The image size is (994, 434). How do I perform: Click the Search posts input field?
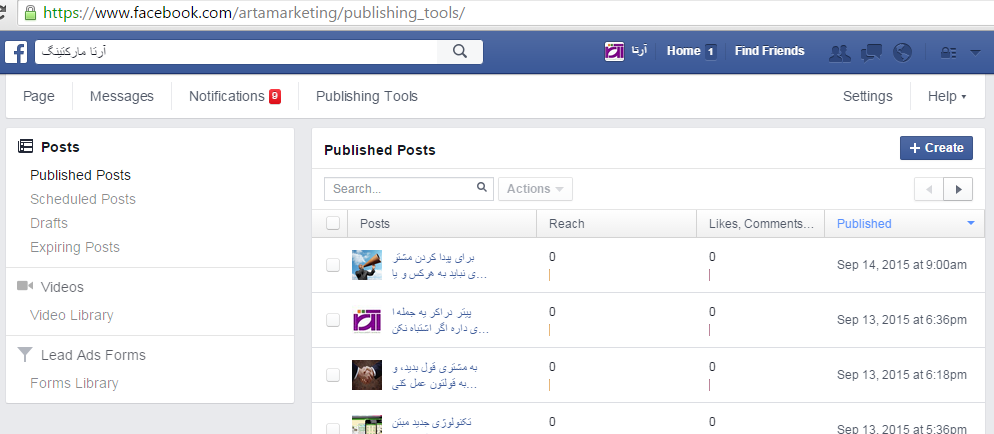pos(400,188)
